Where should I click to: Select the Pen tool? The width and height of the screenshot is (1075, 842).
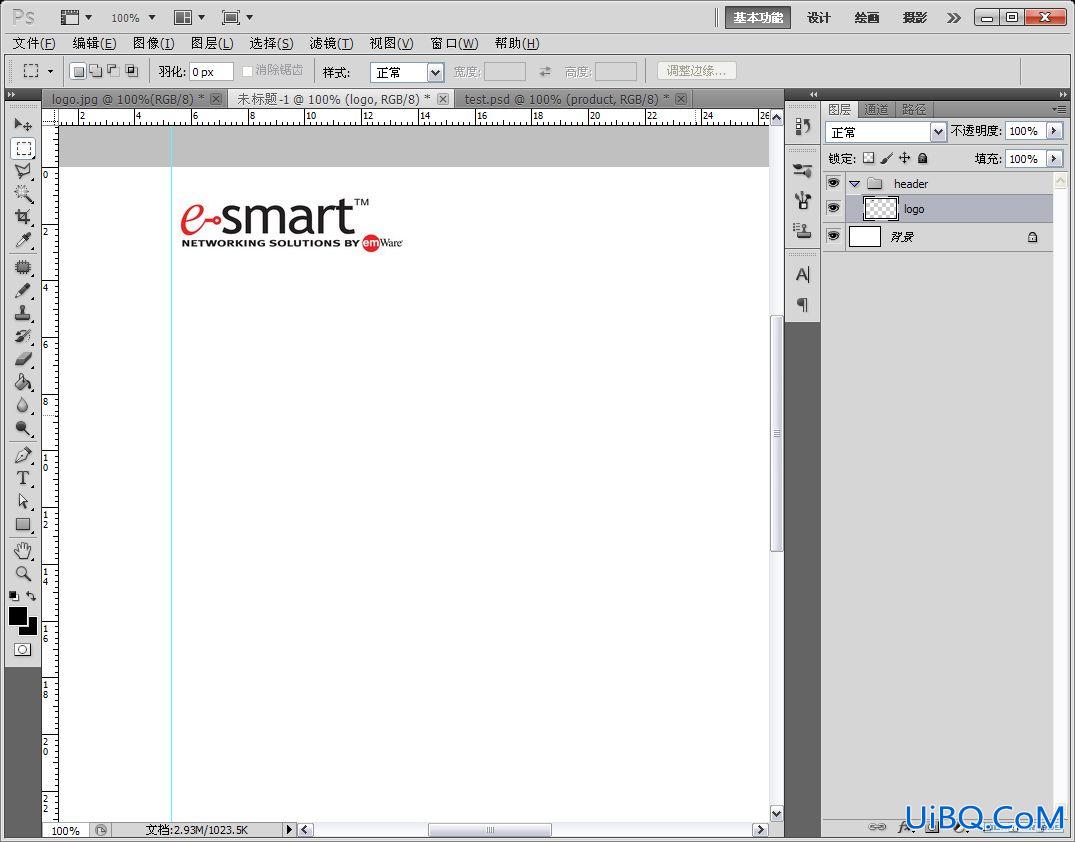[x=23, y=455]
